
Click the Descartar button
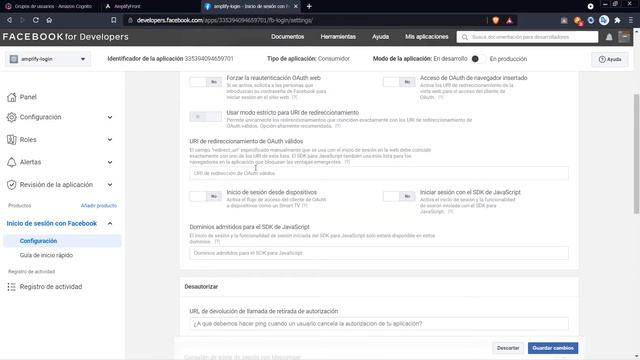point(508,348)
